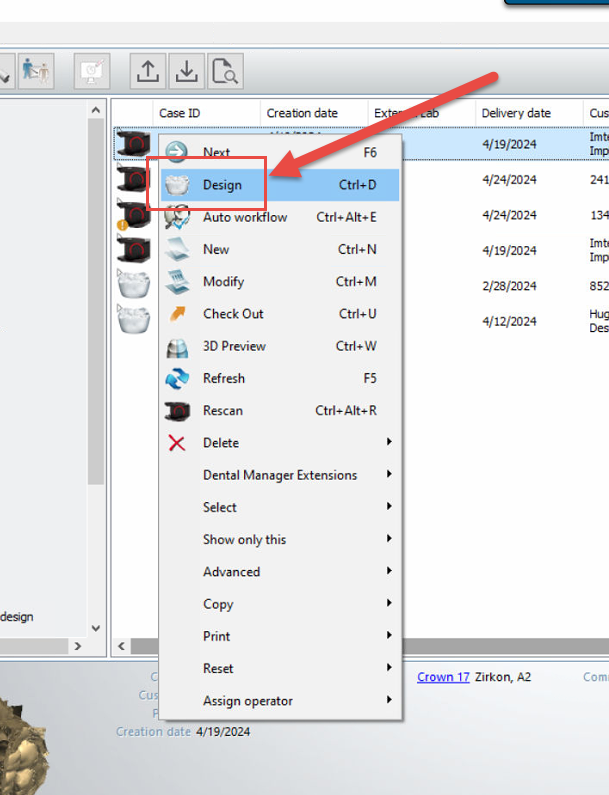This screenshot has height=795, width=609.
Task: Click the Next arrow icon
Action: point(177,153)
